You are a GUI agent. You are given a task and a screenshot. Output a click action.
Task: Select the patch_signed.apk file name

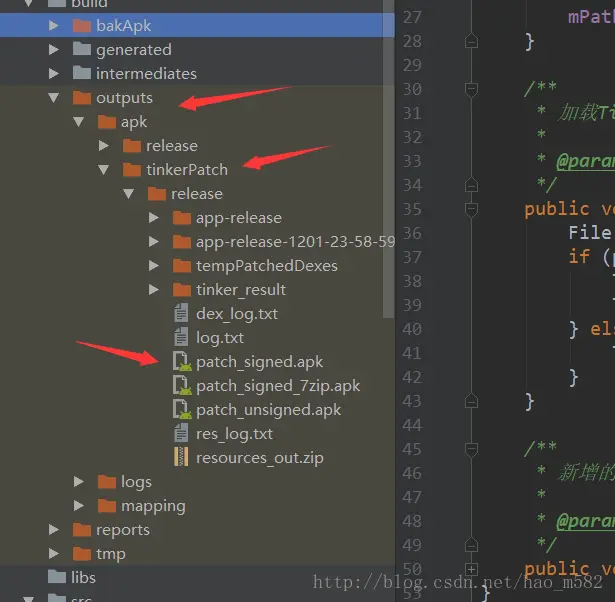[260, 362]
